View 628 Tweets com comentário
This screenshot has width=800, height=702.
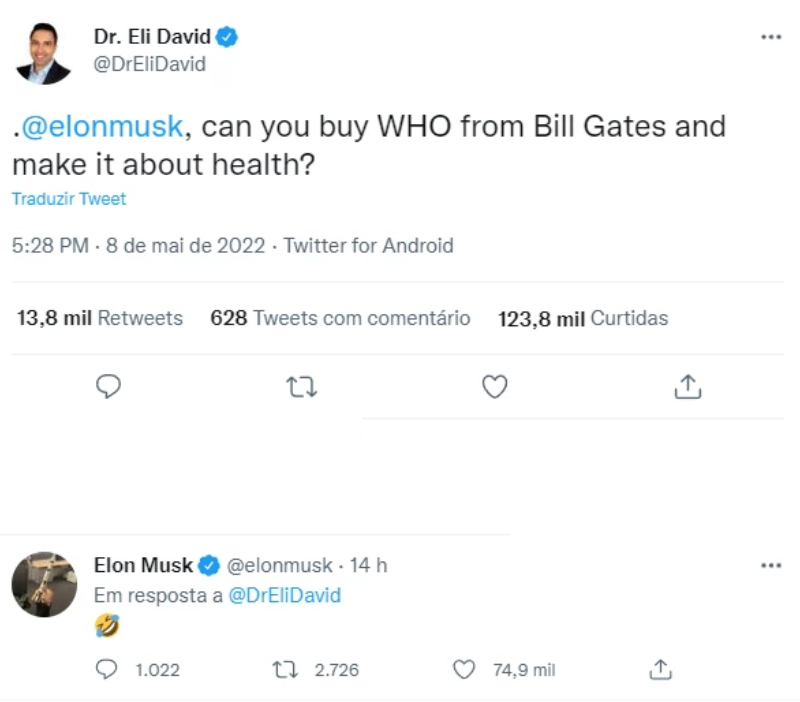(340, 319)
